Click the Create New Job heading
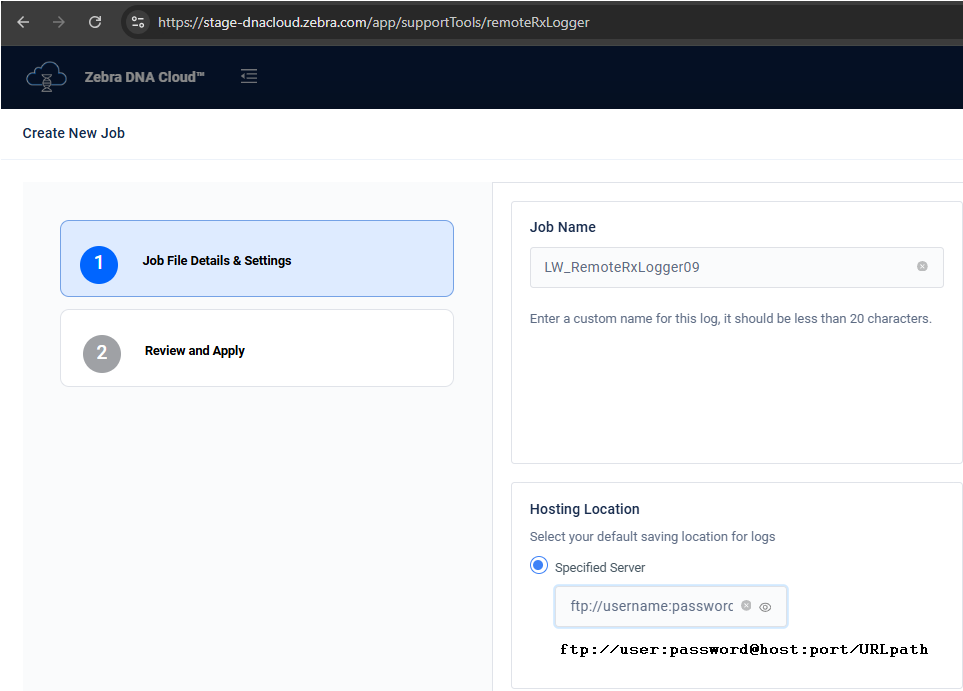The width and height of the screenshot is (963, 691). tap(73, 132)
